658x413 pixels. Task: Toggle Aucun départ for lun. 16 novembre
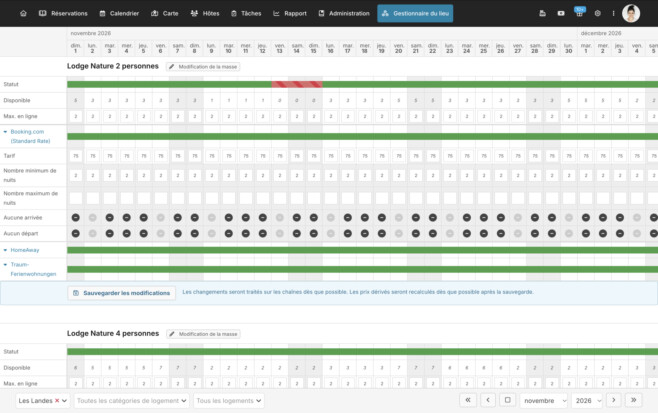tap(331, 233)
